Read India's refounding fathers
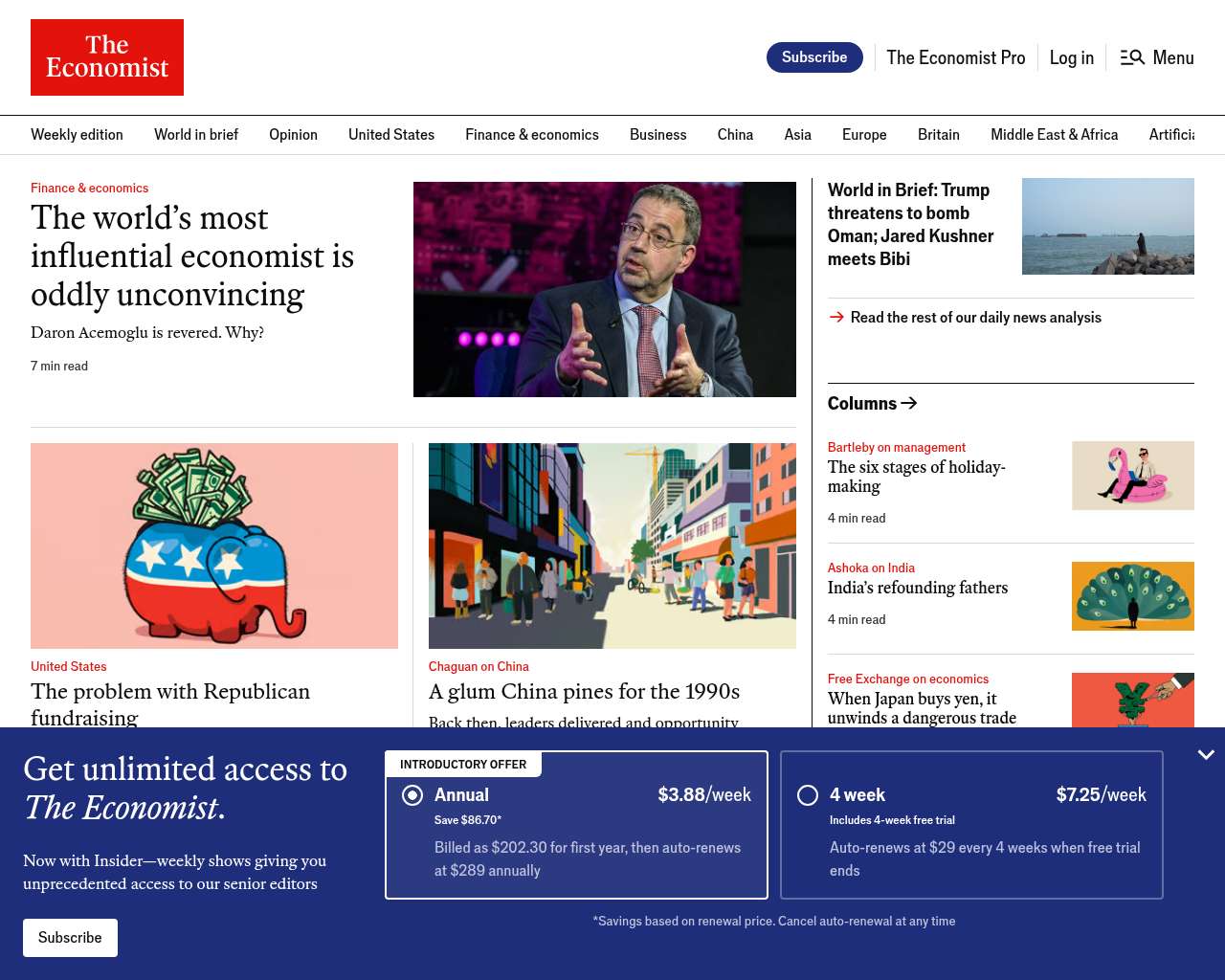Image resolution: width=1225 pixels, height=980 pixels. click(918, 588)
